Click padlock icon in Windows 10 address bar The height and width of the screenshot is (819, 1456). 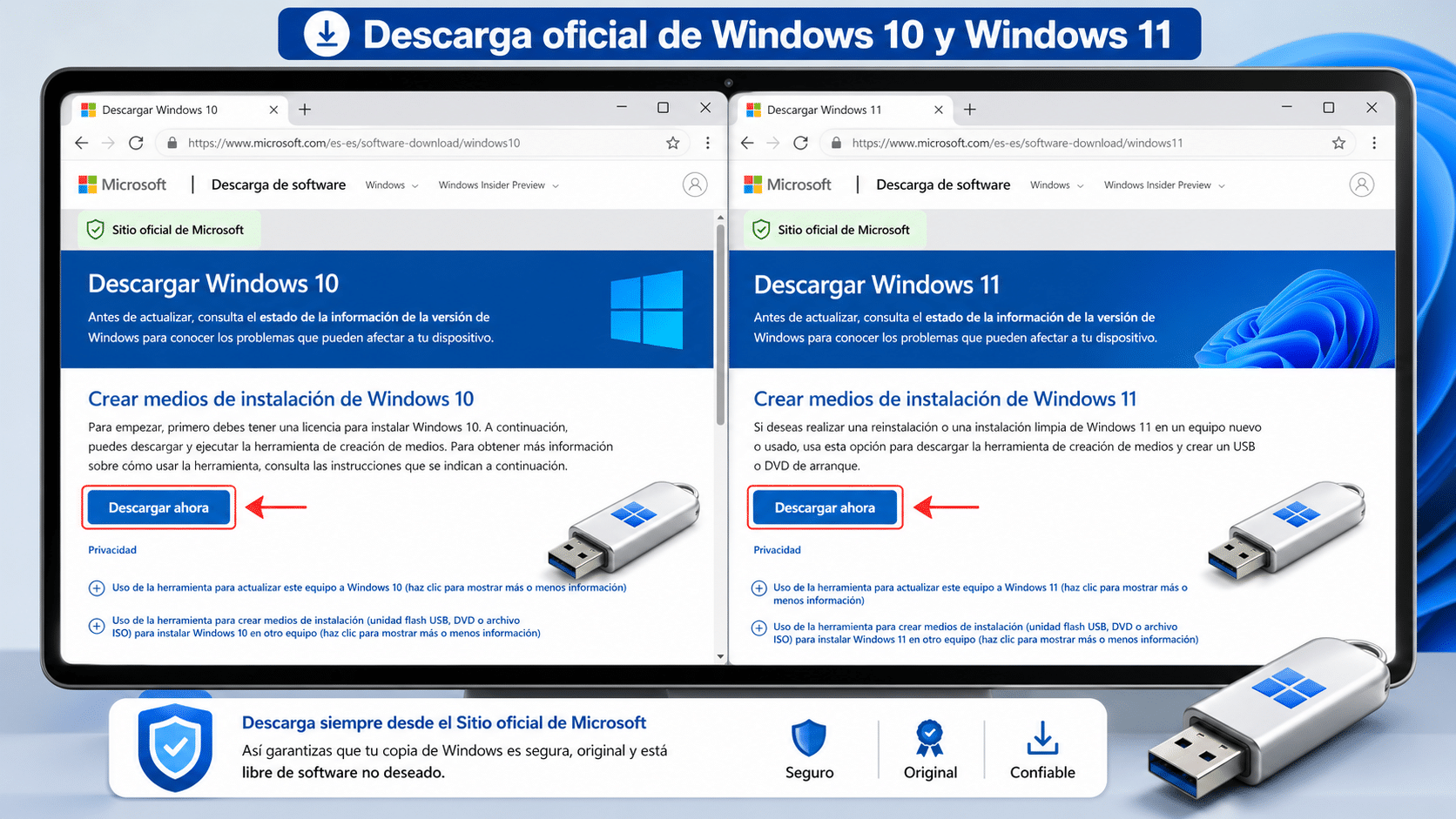(172, 143)
